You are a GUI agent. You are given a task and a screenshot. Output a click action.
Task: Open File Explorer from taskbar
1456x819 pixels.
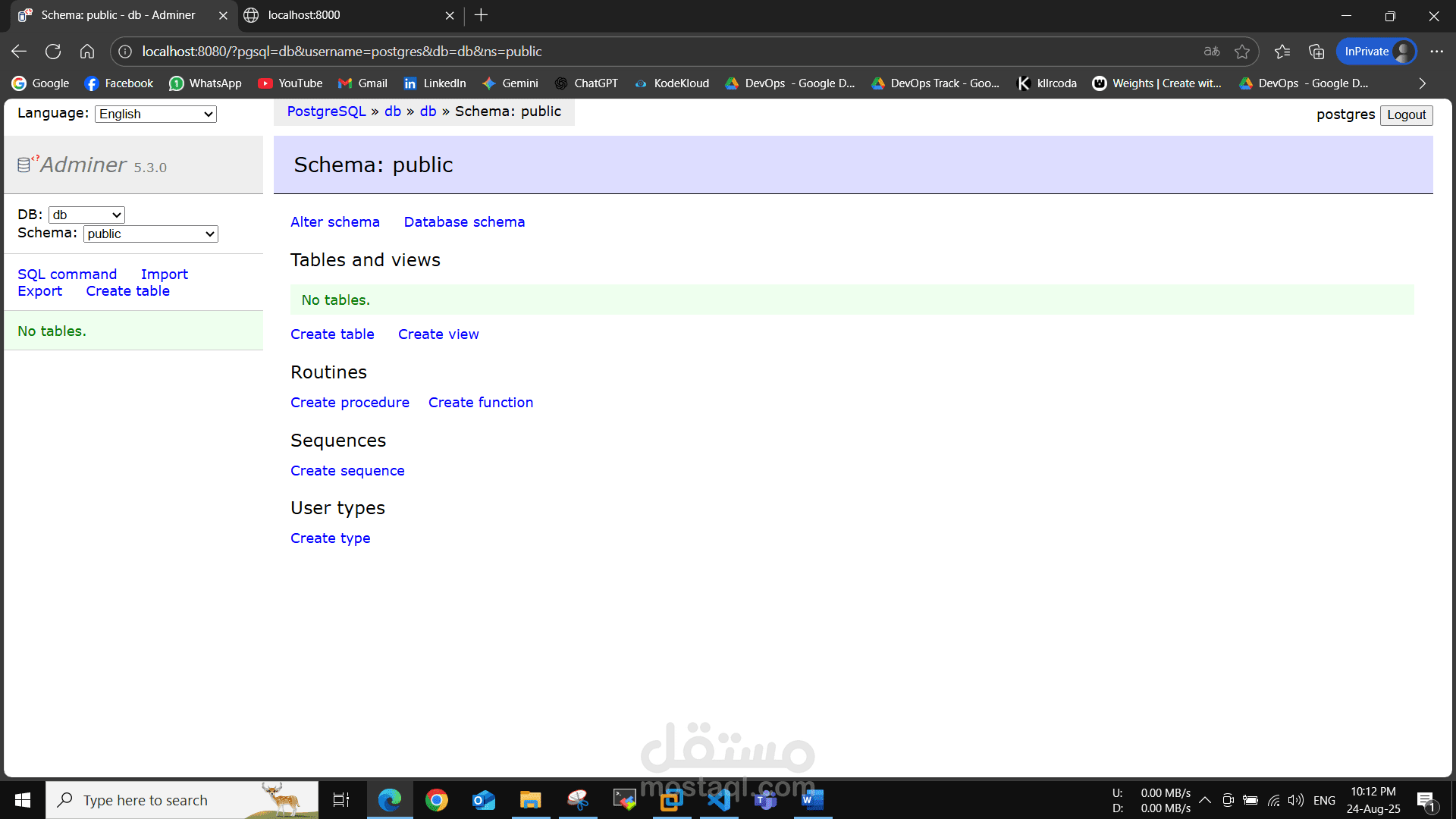(530, 800)
